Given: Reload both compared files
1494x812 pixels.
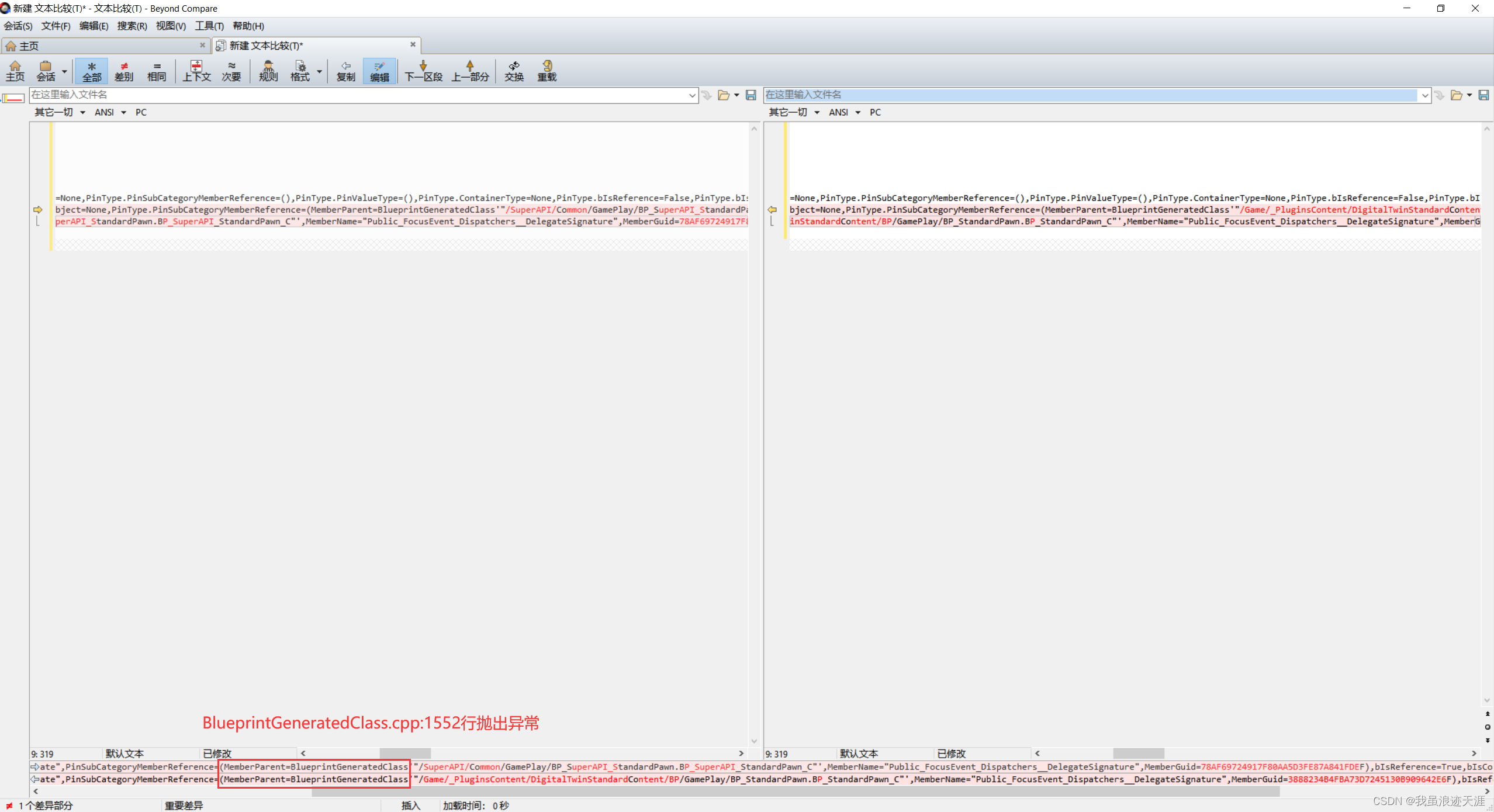Looking at the screenshot, I should pyautogui.click(x=547, y=70).
